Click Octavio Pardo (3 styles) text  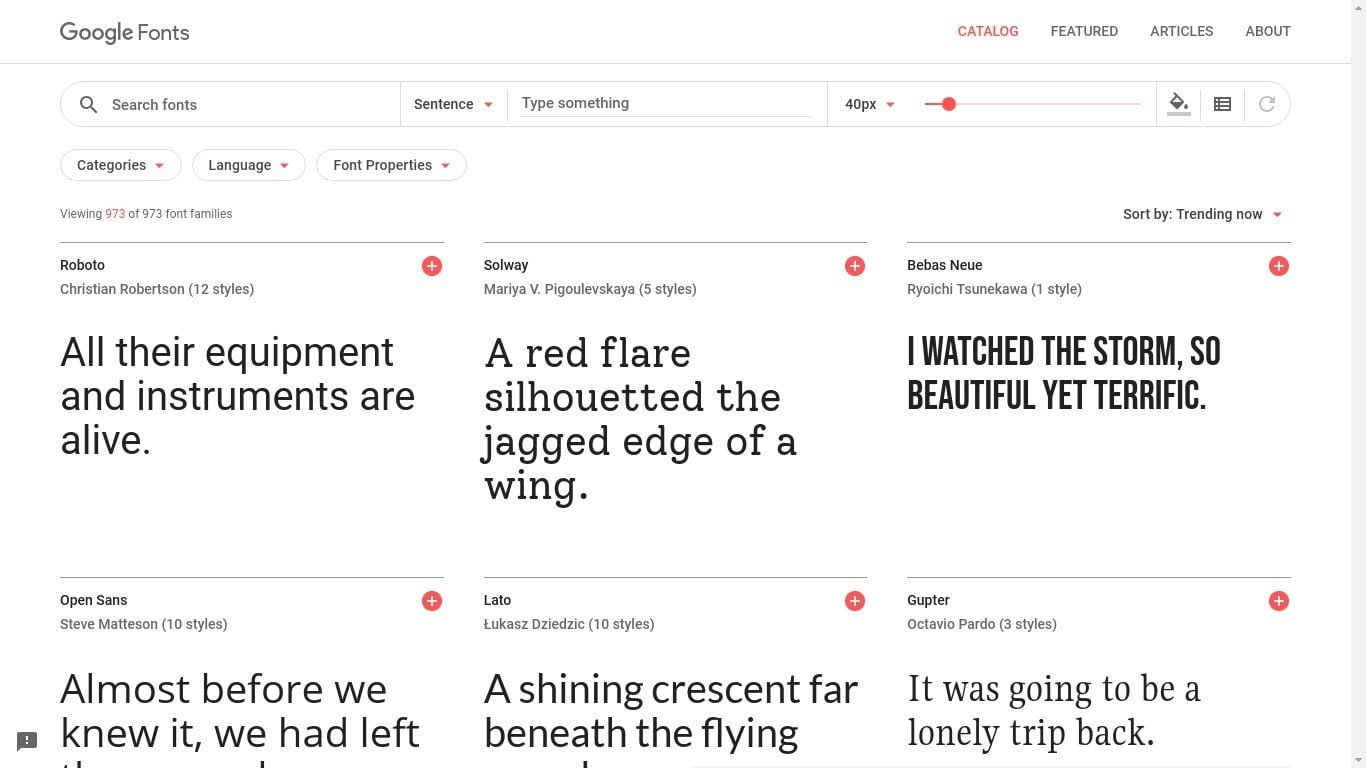pos(982,624)
